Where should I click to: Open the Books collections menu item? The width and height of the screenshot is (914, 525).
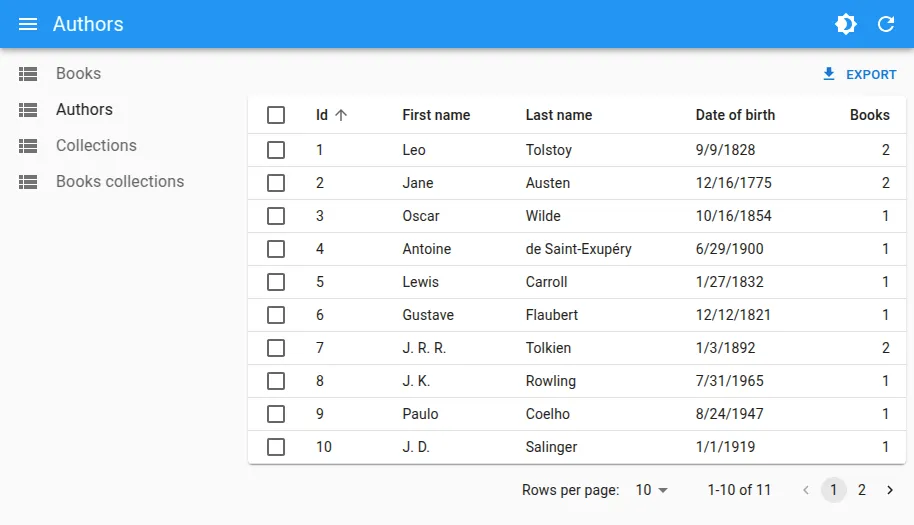tap(120, 182)
